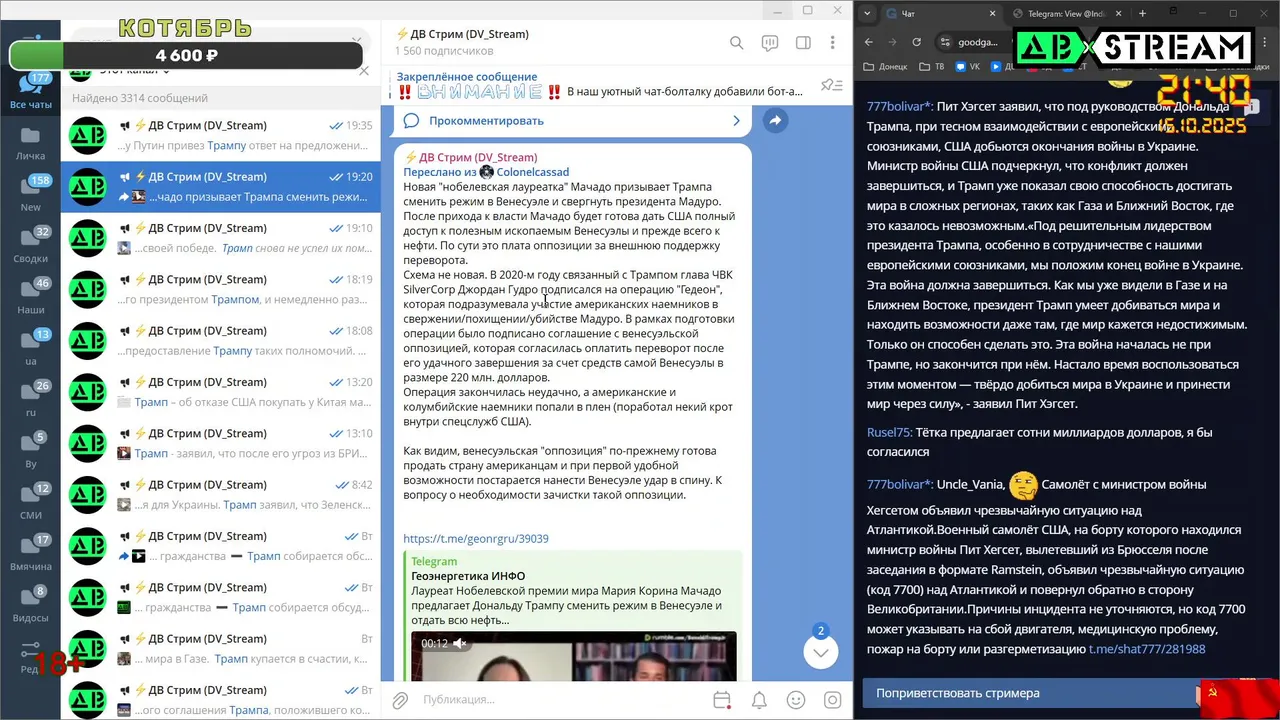1280x720 pixels.
Task: Open the VK bookmark
Action: click(x=967, y=67)
